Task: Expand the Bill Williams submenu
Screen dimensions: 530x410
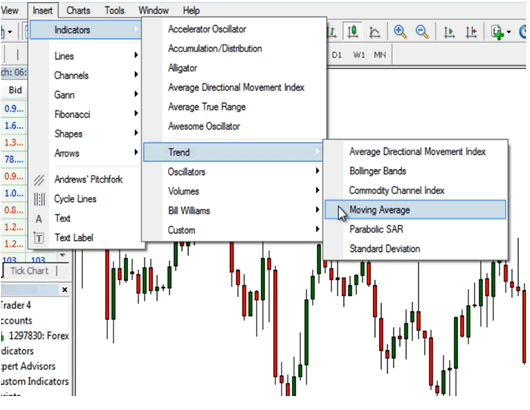Action: coord(233,211)
